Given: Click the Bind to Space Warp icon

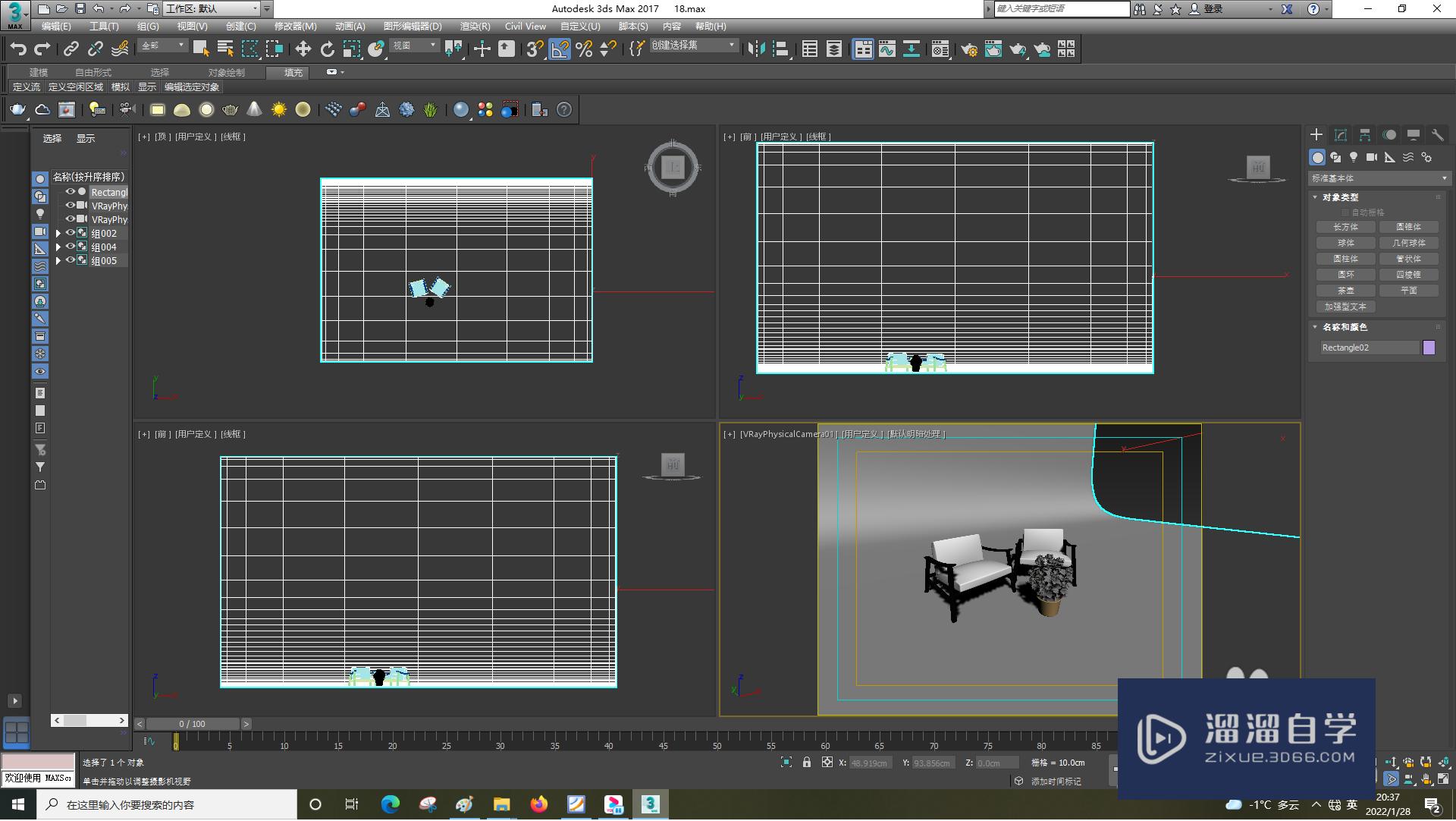Looking at the screenshot, I should [x=119, y=49].
